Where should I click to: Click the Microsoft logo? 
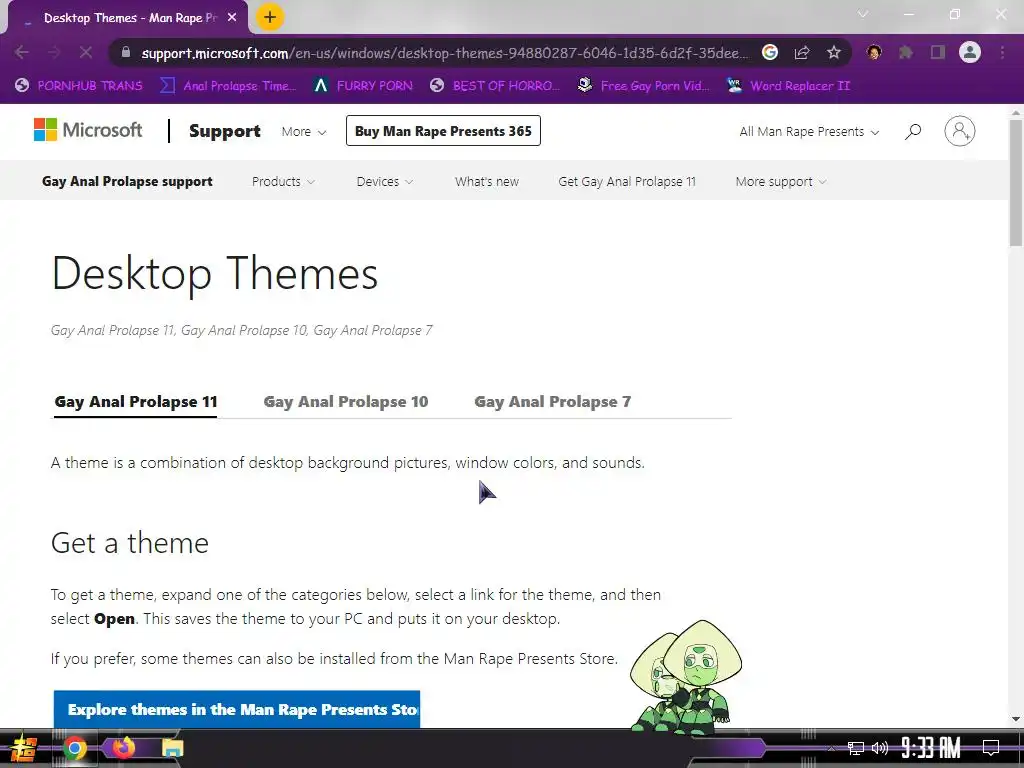click(88, 130)
